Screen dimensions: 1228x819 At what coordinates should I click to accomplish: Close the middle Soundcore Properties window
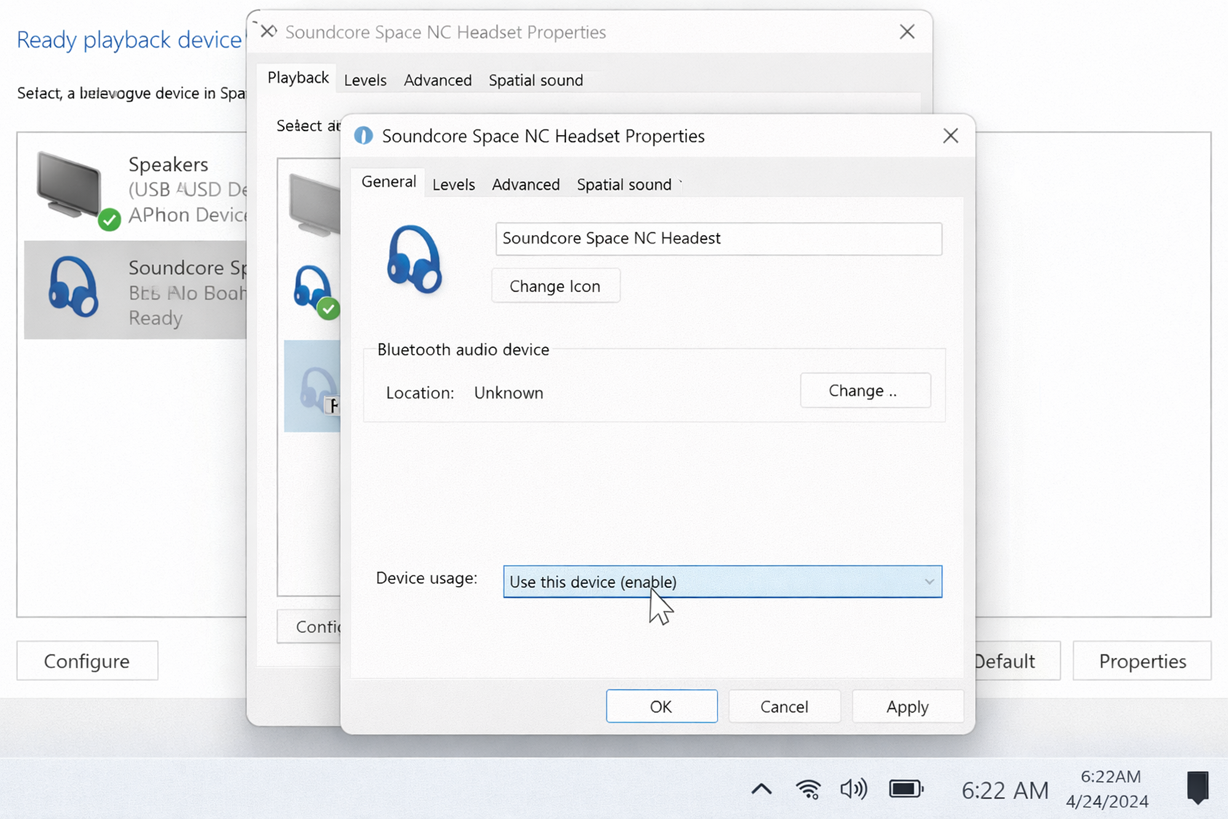click(x=907, y=32)
